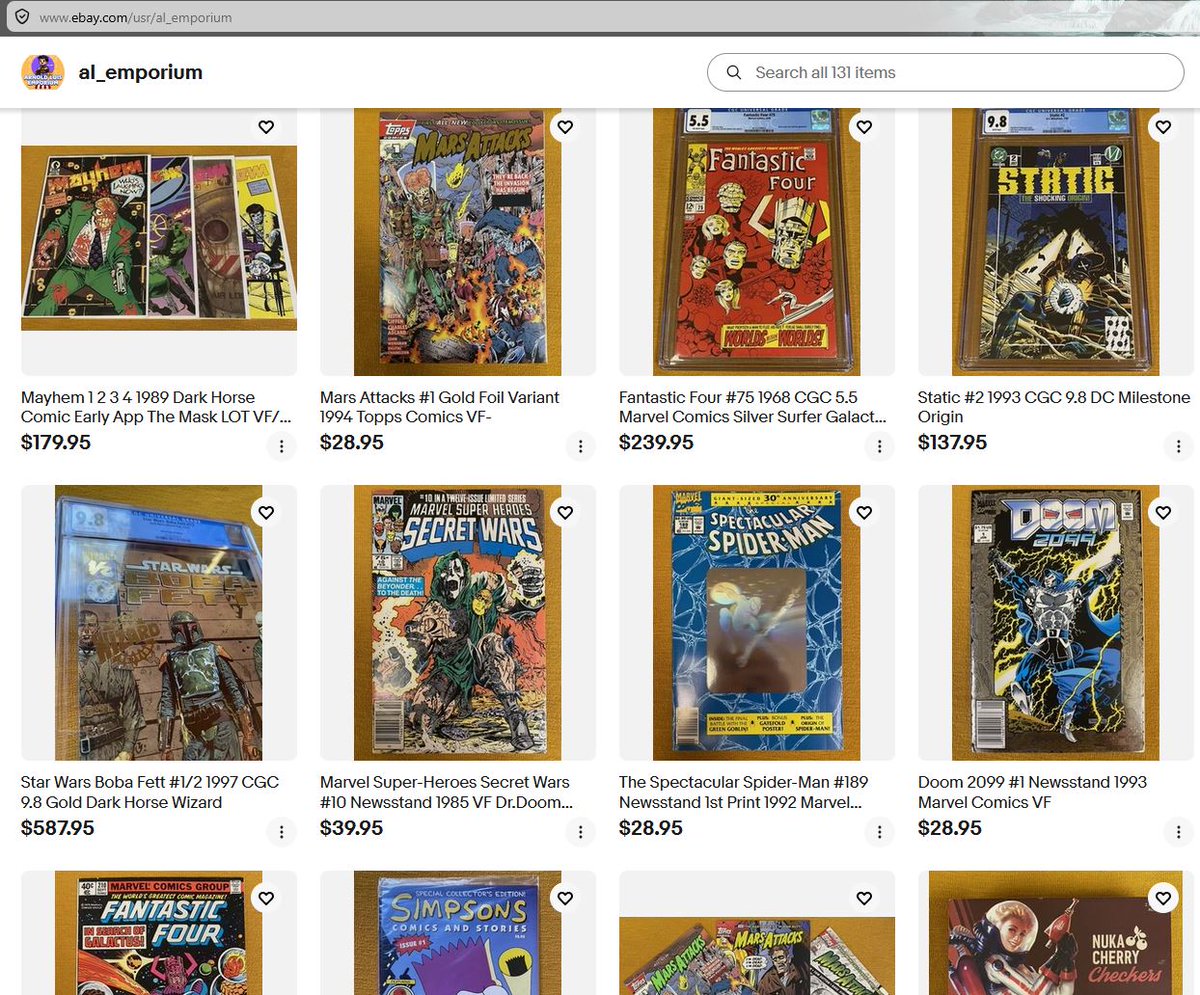Heart the Simpsons Comics and Stories listing
1200x995 pixels.
tap(565, 898)
